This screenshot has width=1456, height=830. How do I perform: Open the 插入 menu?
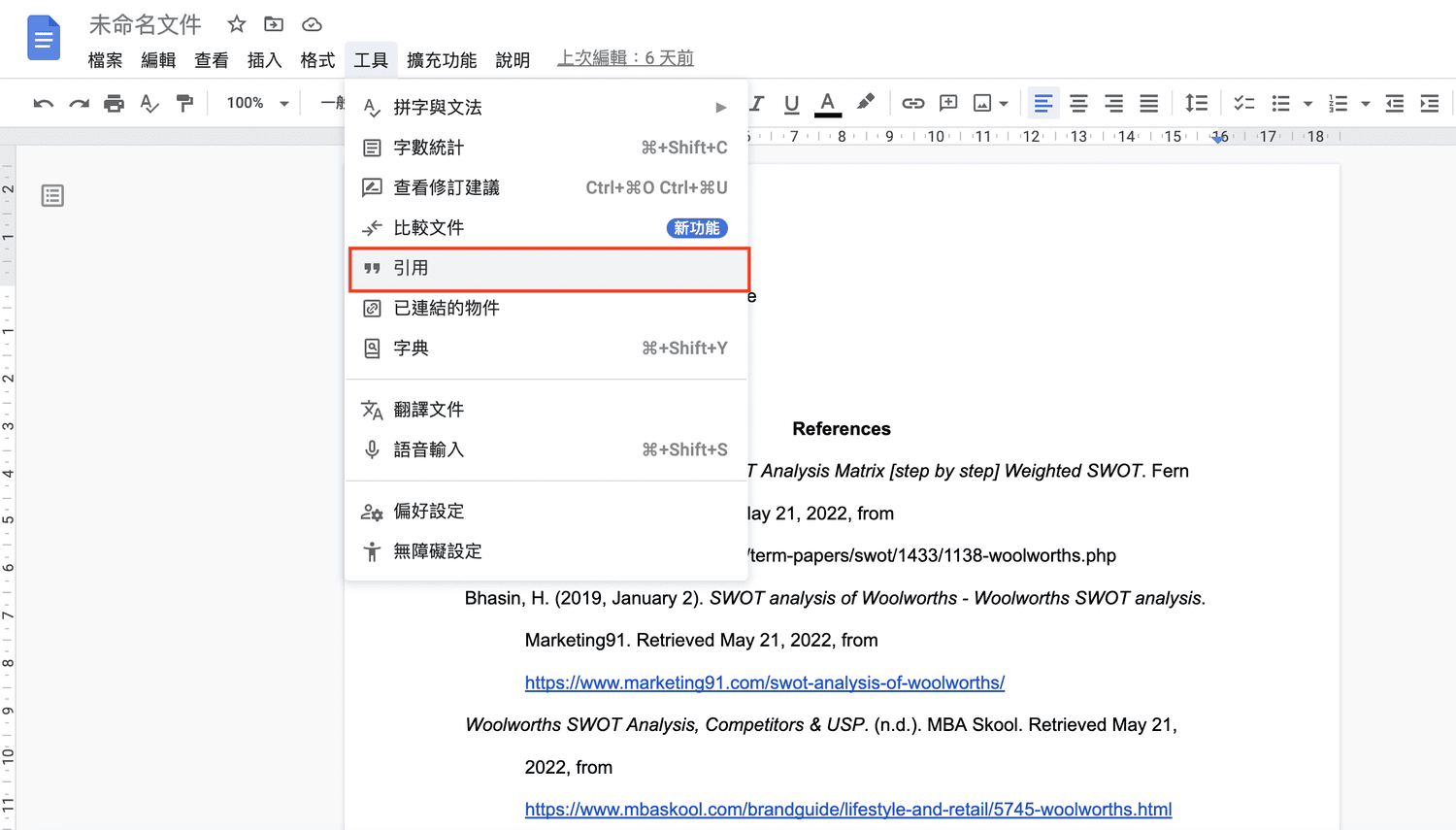[x=264, y=60]
